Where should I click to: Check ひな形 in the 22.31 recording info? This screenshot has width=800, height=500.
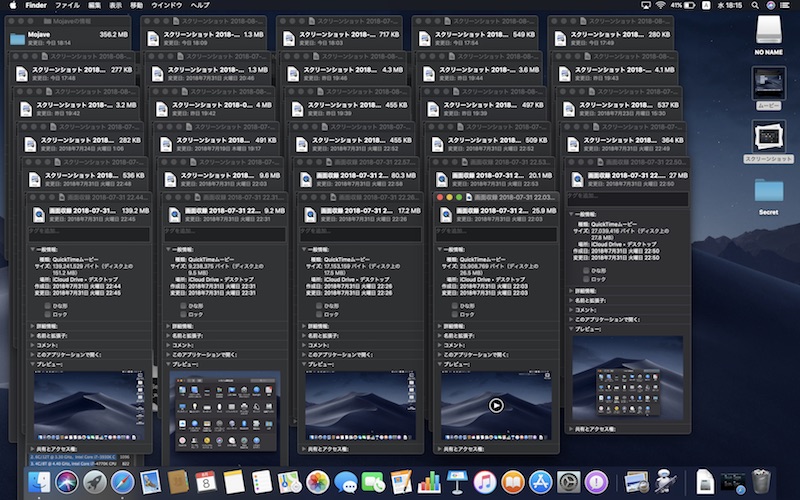click(184, 306)
